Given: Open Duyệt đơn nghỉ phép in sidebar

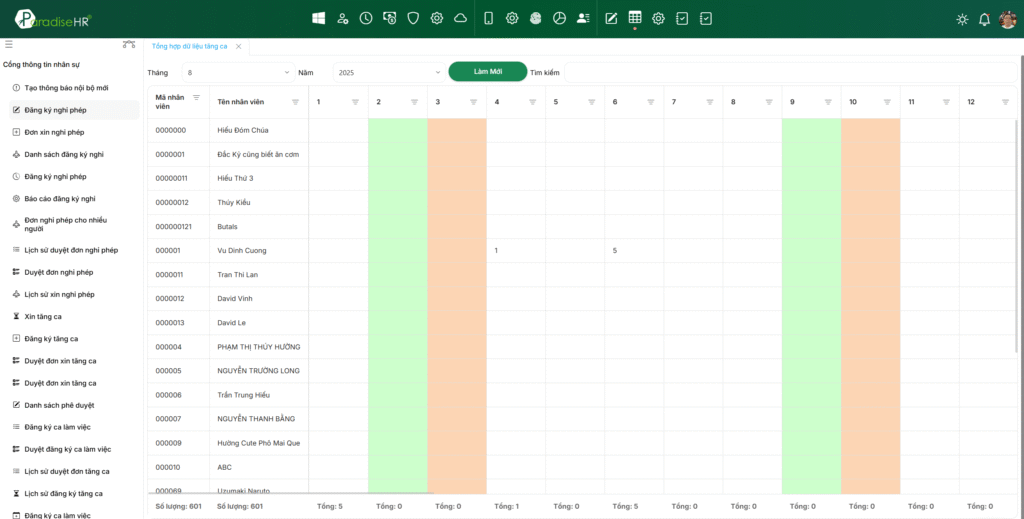Looking at the screenshot, I should point(59,272).
